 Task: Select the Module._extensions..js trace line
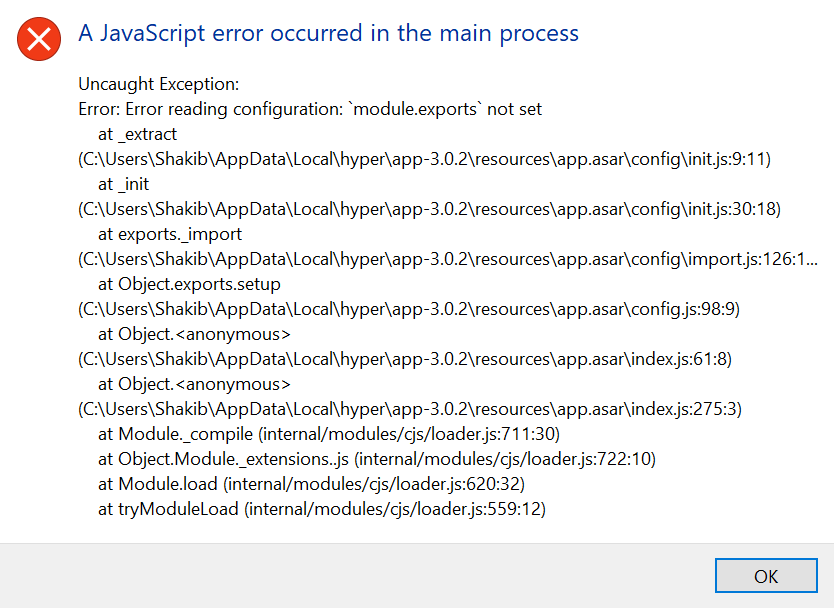tap(375, 459)
